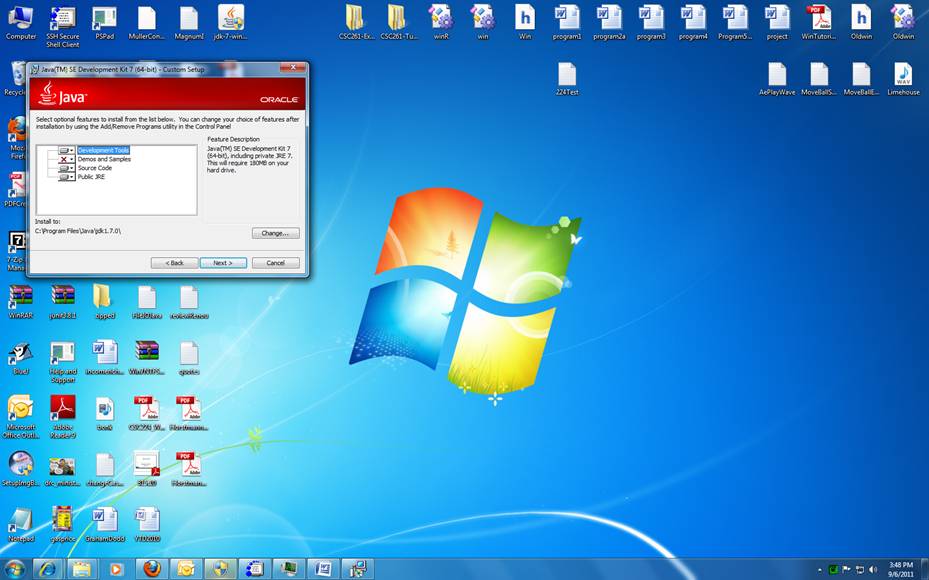The height and width of the screenshot is (580, 929).
Task: Select the WinRAR desktop shortcut
Action: click(21, 302)
